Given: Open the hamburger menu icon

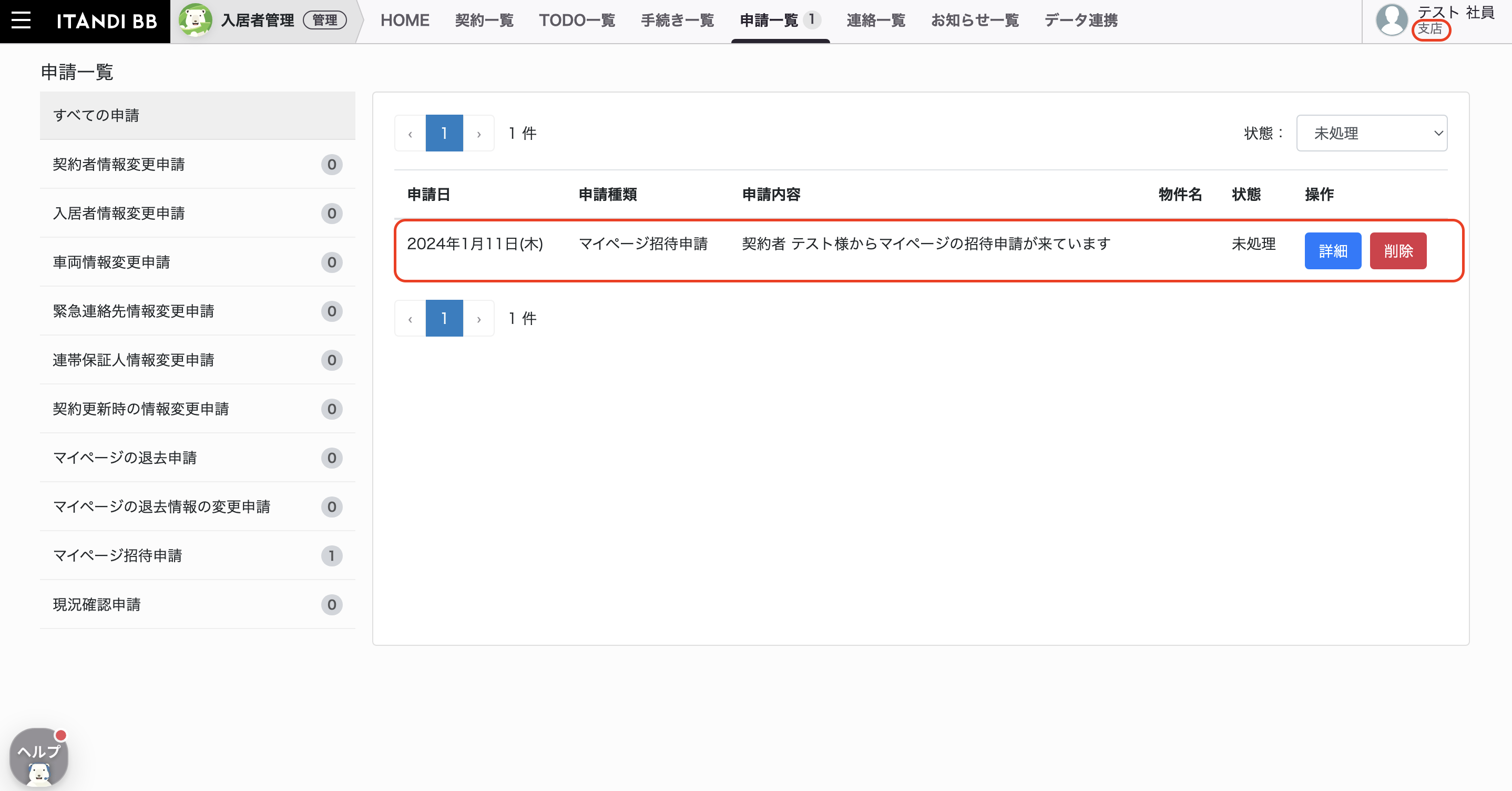Looking at the screenshot, I should pyautogui.click(x=21, y=21).
